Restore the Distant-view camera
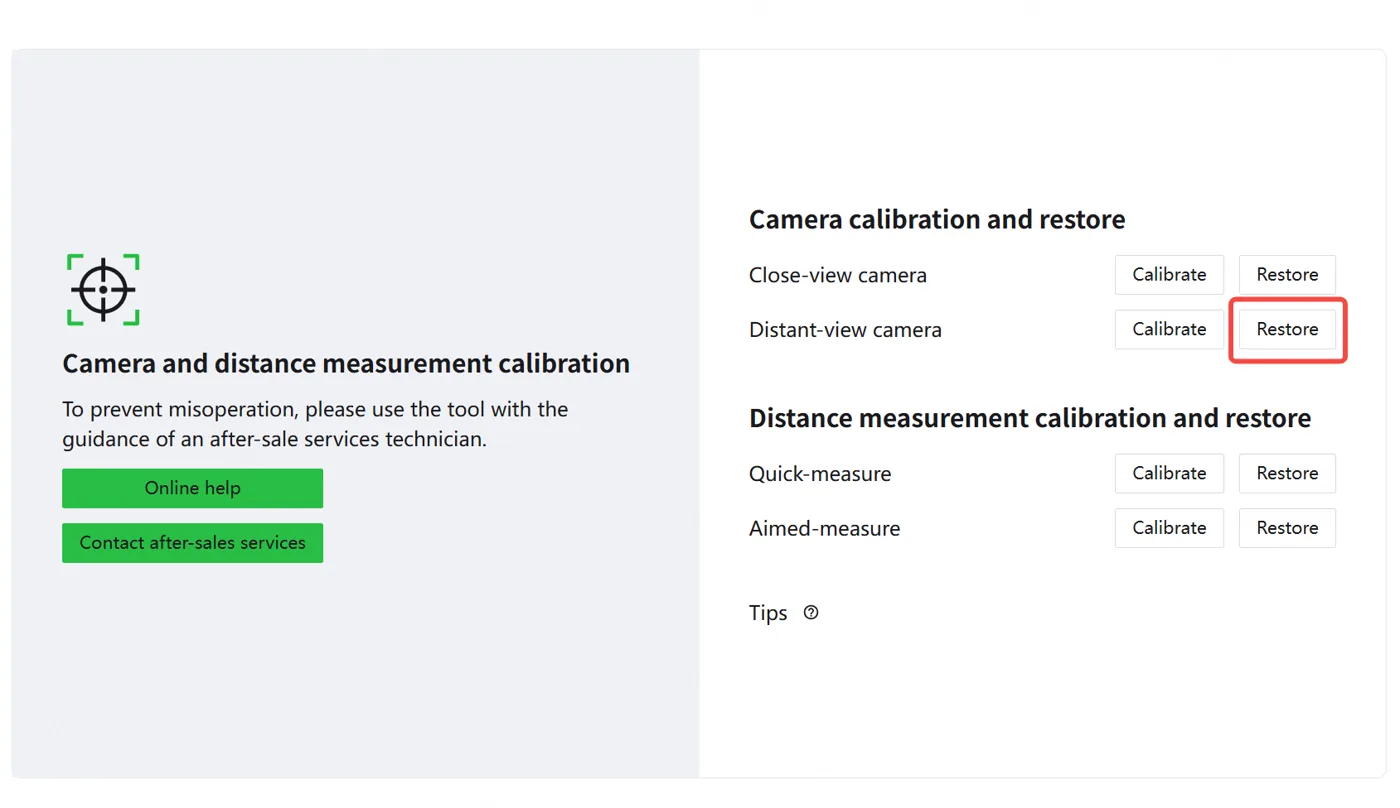Screen dimensions: 1400x808 [x=1287, y=329]
